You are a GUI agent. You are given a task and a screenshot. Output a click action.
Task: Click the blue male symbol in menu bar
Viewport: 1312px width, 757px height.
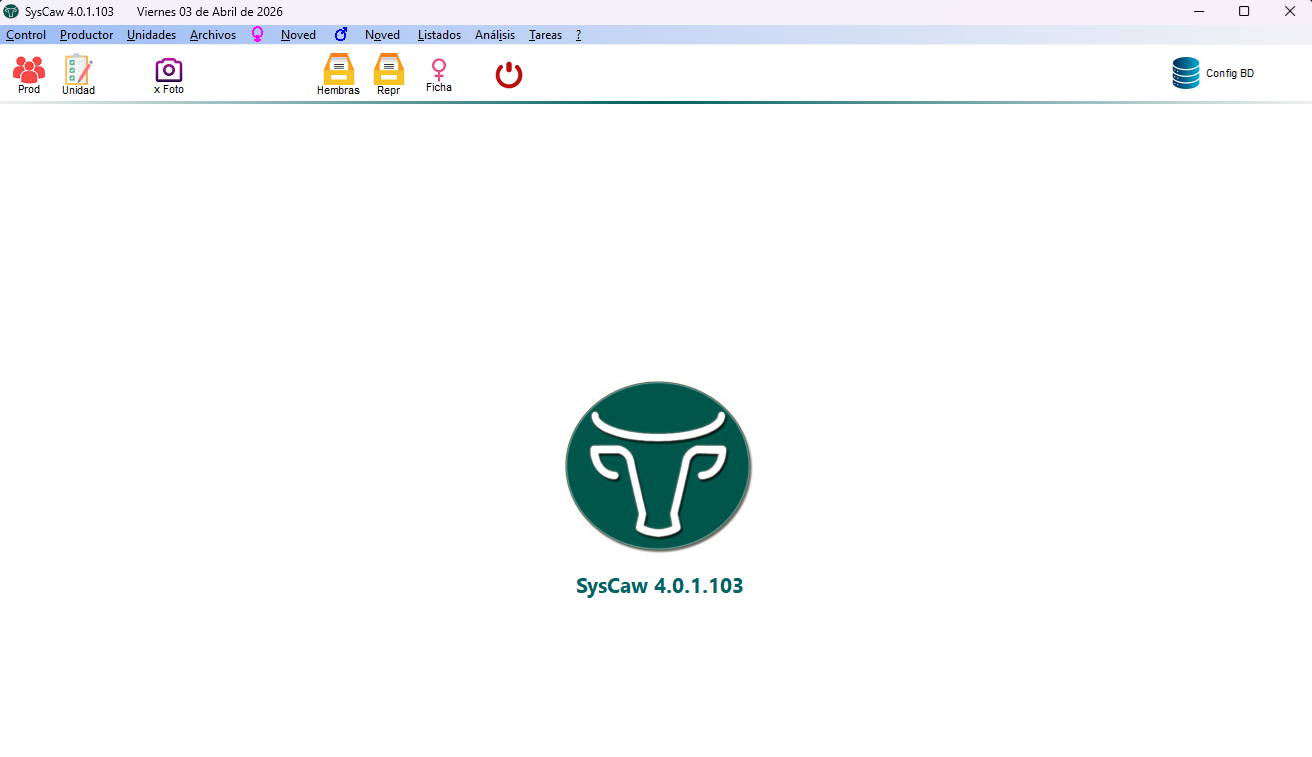coord(341,35)
